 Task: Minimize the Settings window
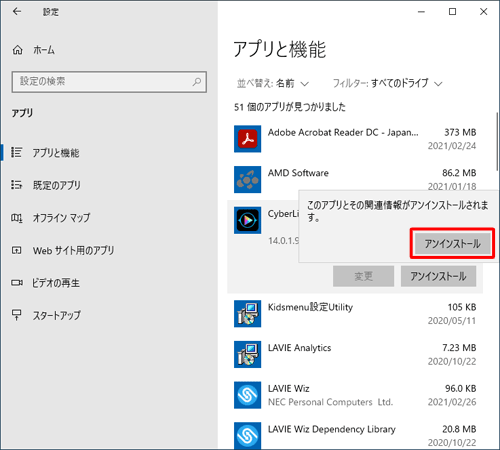[x=421, y=12]
